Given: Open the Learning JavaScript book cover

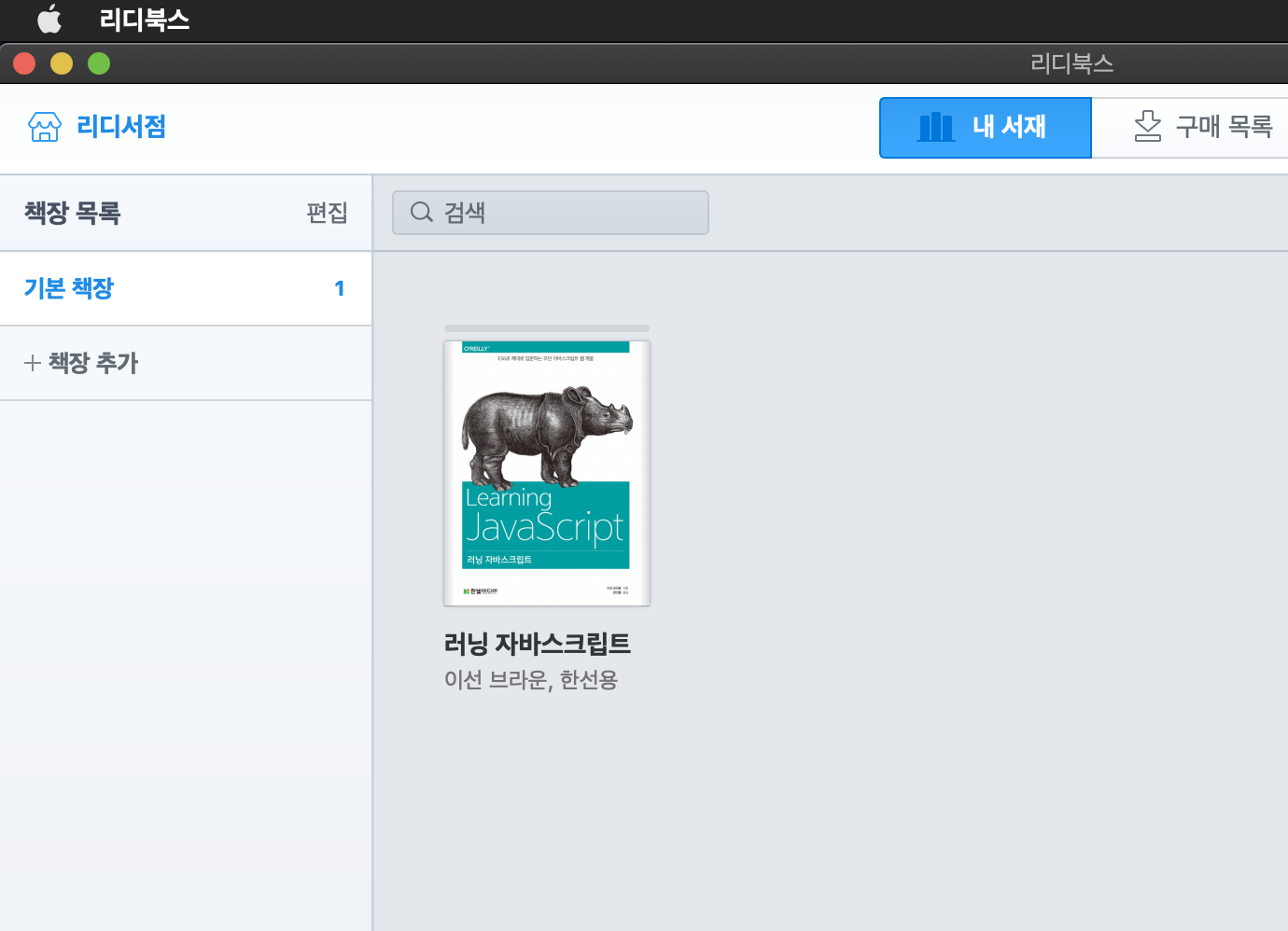Looking at the screenshot, I should point(547,473).
